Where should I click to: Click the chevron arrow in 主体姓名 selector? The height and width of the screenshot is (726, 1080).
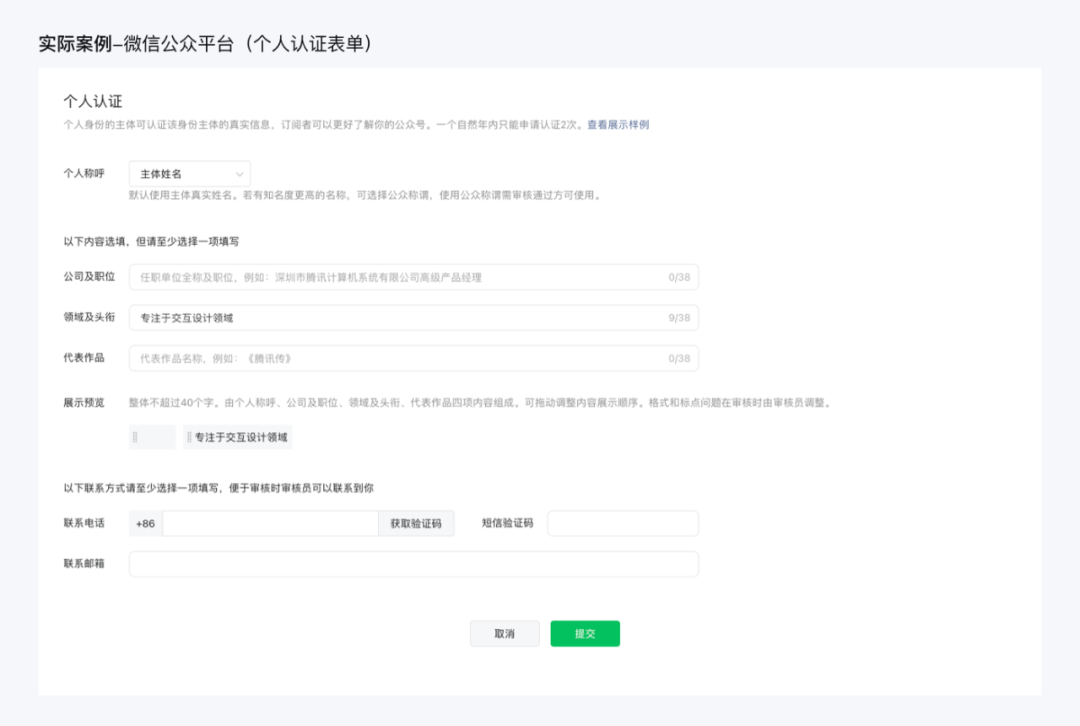(239, 174)
